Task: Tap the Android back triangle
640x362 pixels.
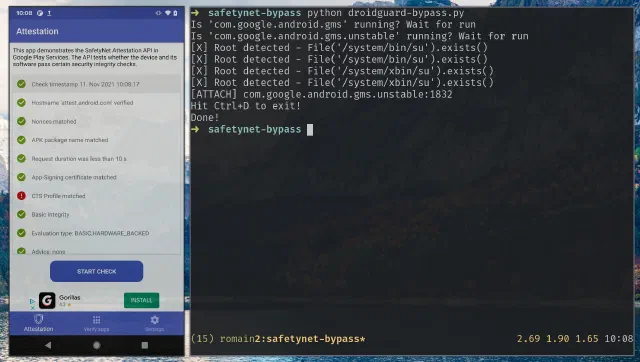Action: tap(48, 345)
